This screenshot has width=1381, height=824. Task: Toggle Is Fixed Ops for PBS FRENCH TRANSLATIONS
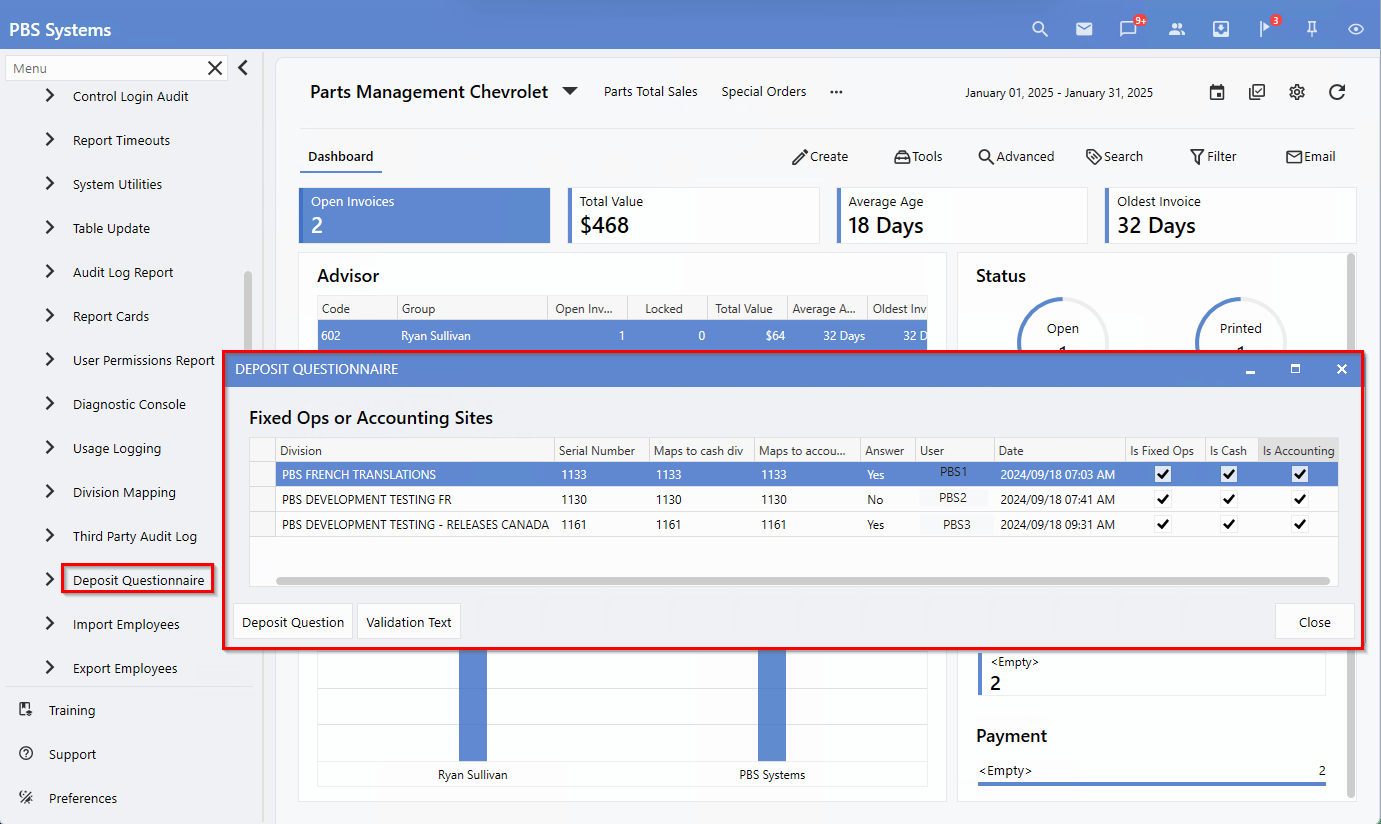click(x=1163, y=474)
